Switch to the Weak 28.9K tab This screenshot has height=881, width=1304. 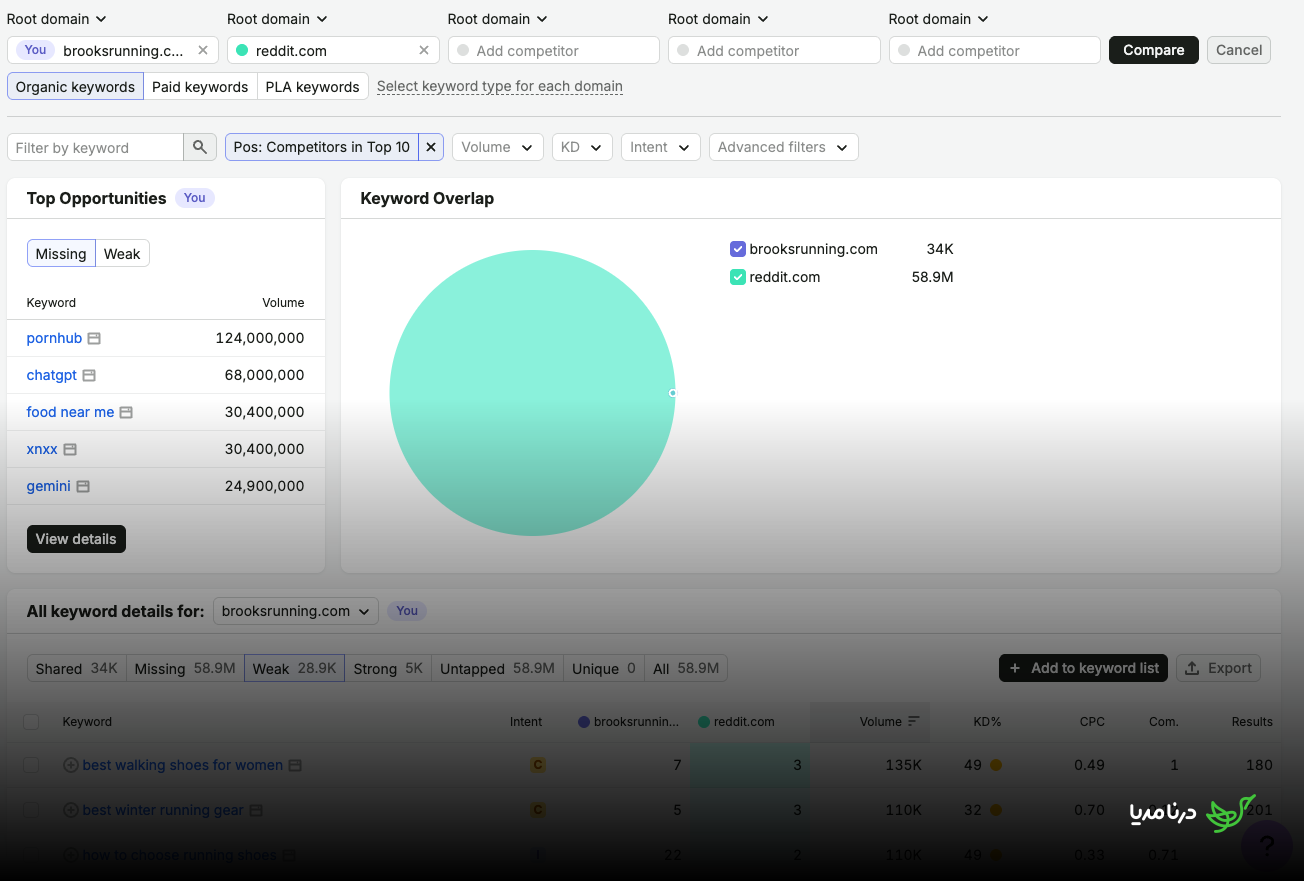point(295,669)
